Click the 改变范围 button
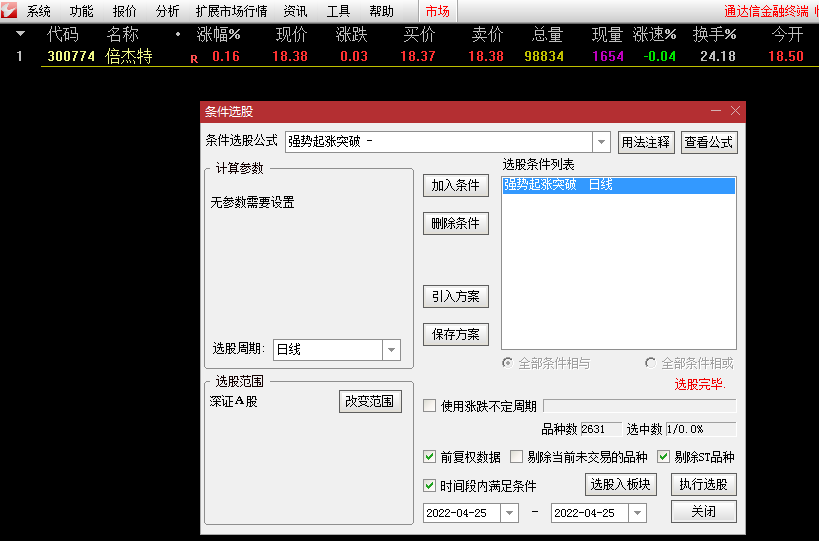Screen dimensions: 819x541 pos(370,402)
